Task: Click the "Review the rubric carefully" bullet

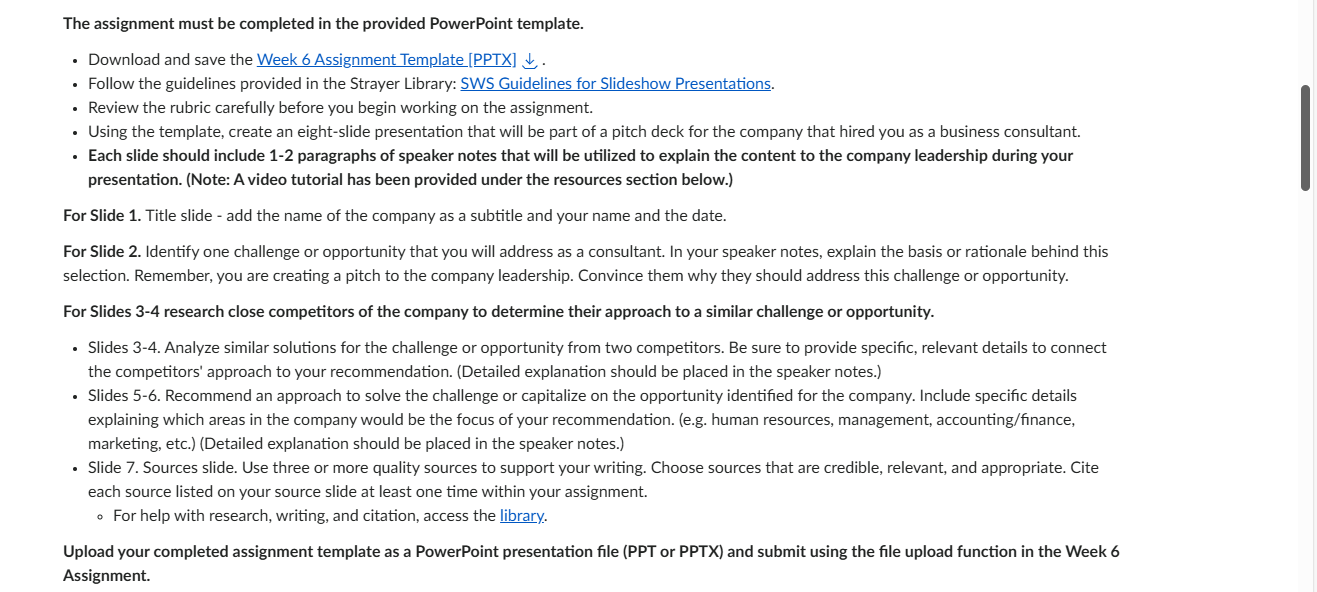Action: [340, 108]
